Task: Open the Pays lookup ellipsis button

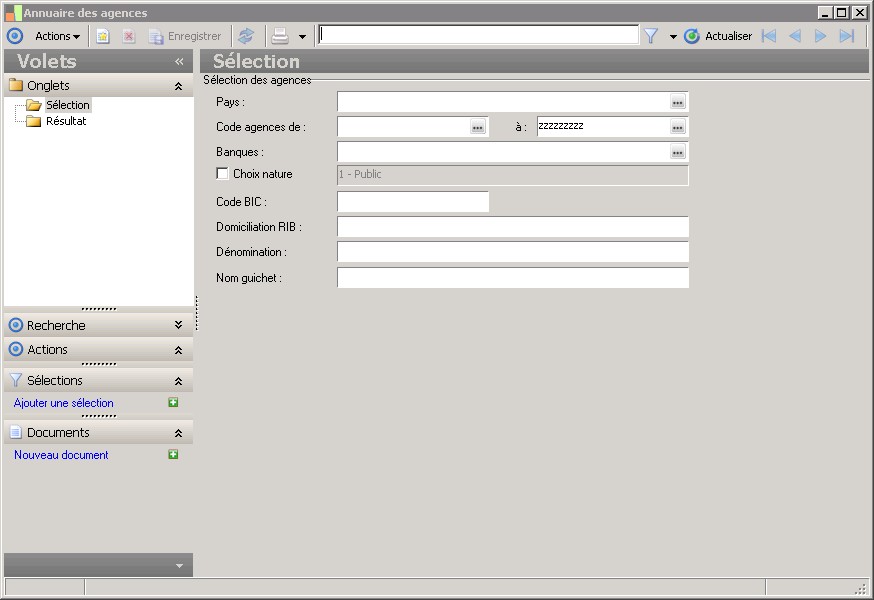Action: tap(678, 102)
